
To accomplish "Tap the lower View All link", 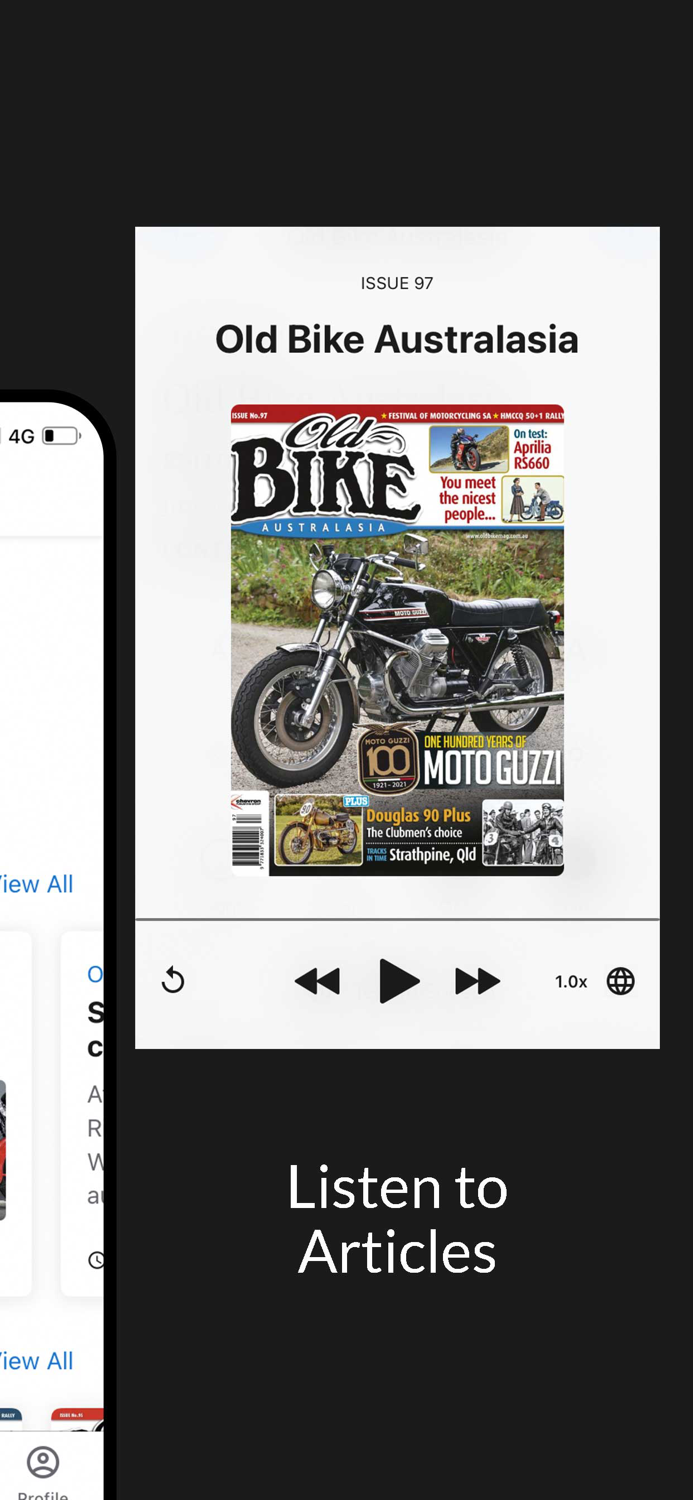I will 37,1361.
